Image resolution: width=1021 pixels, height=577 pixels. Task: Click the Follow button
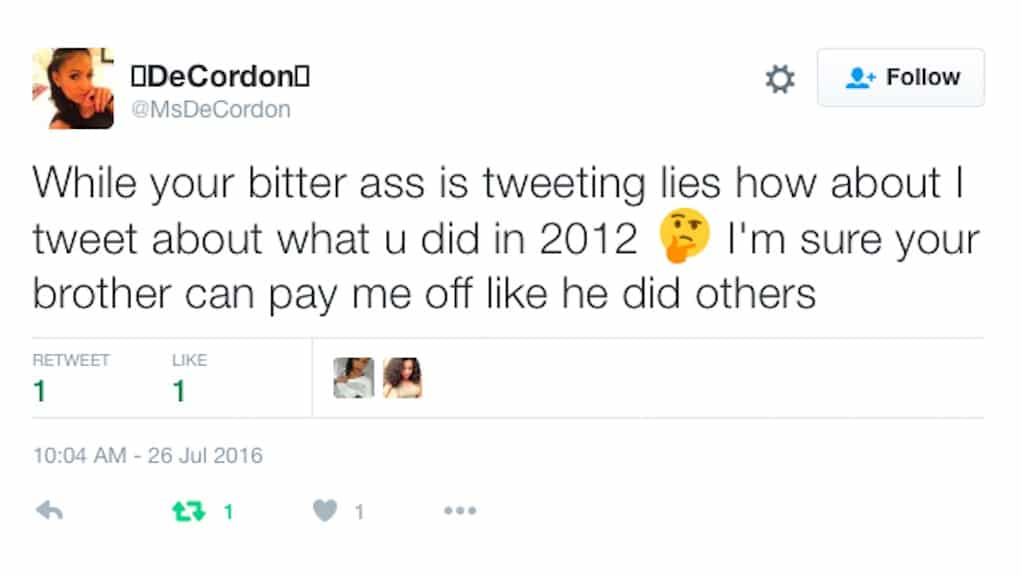tap(901, 77)
